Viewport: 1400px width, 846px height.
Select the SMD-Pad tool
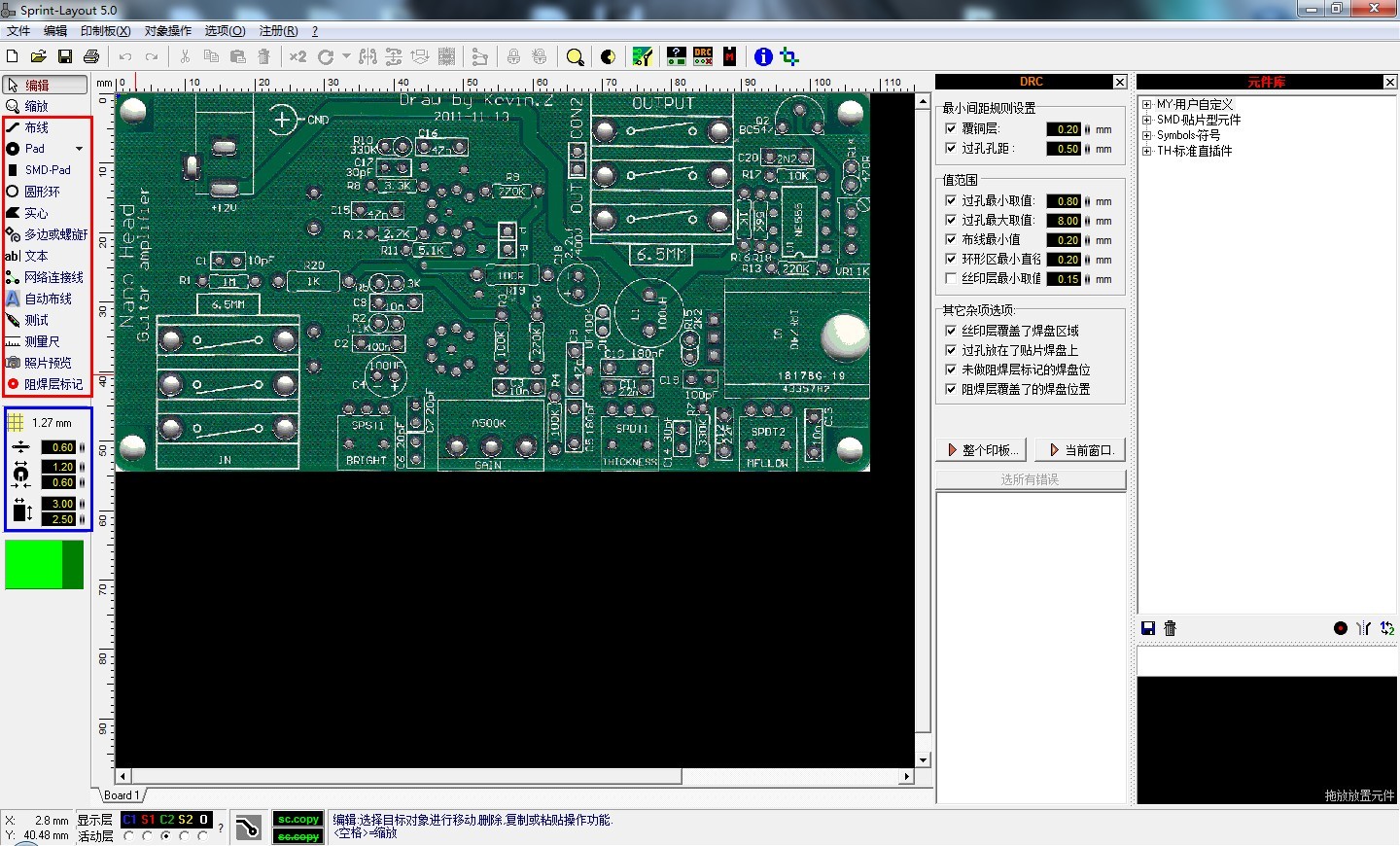[46, 170]
